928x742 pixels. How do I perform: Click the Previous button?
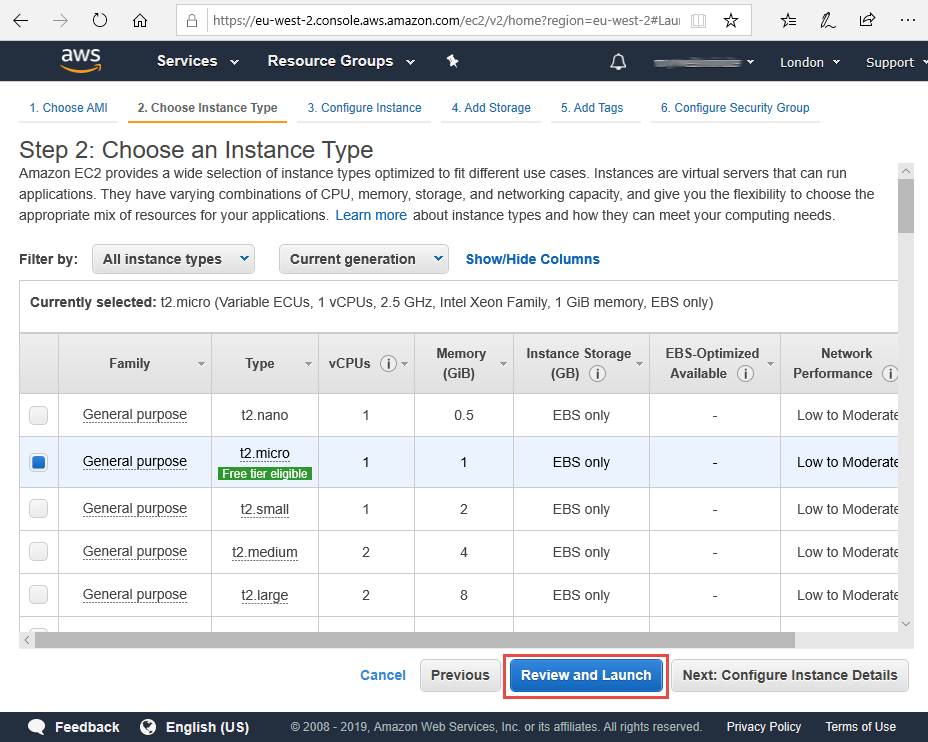coord(460,675)
